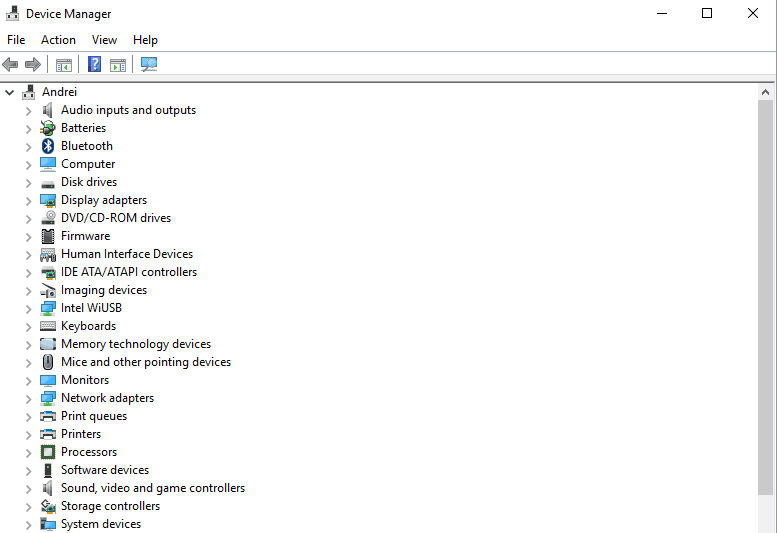Open the File menu
Viewport: 777px width, 533px height.
[16, 40]
